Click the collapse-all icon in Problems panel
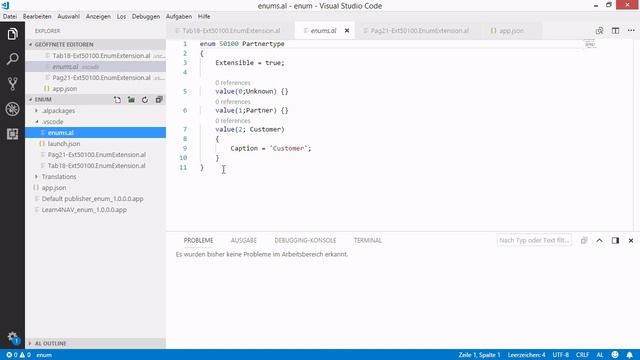640x360 pixels. pos(584,240)
